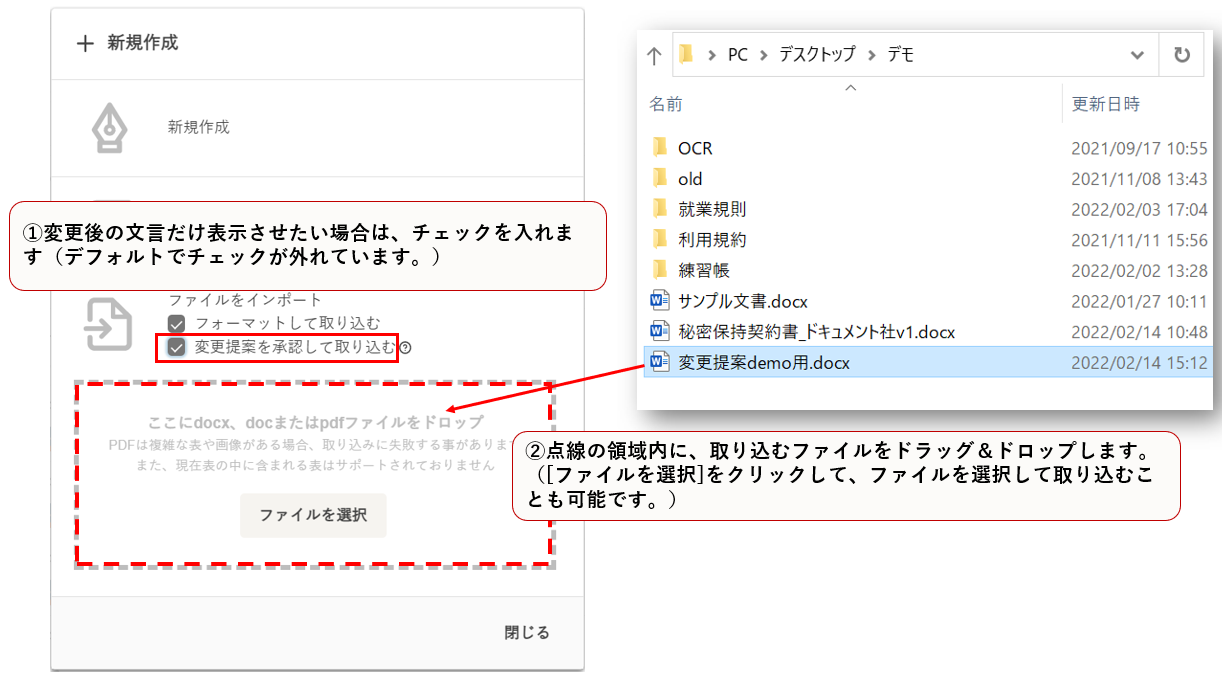Click the plus icon beside 新規作成 header
Screen dimensions: 1222x682
click(86, 43)
